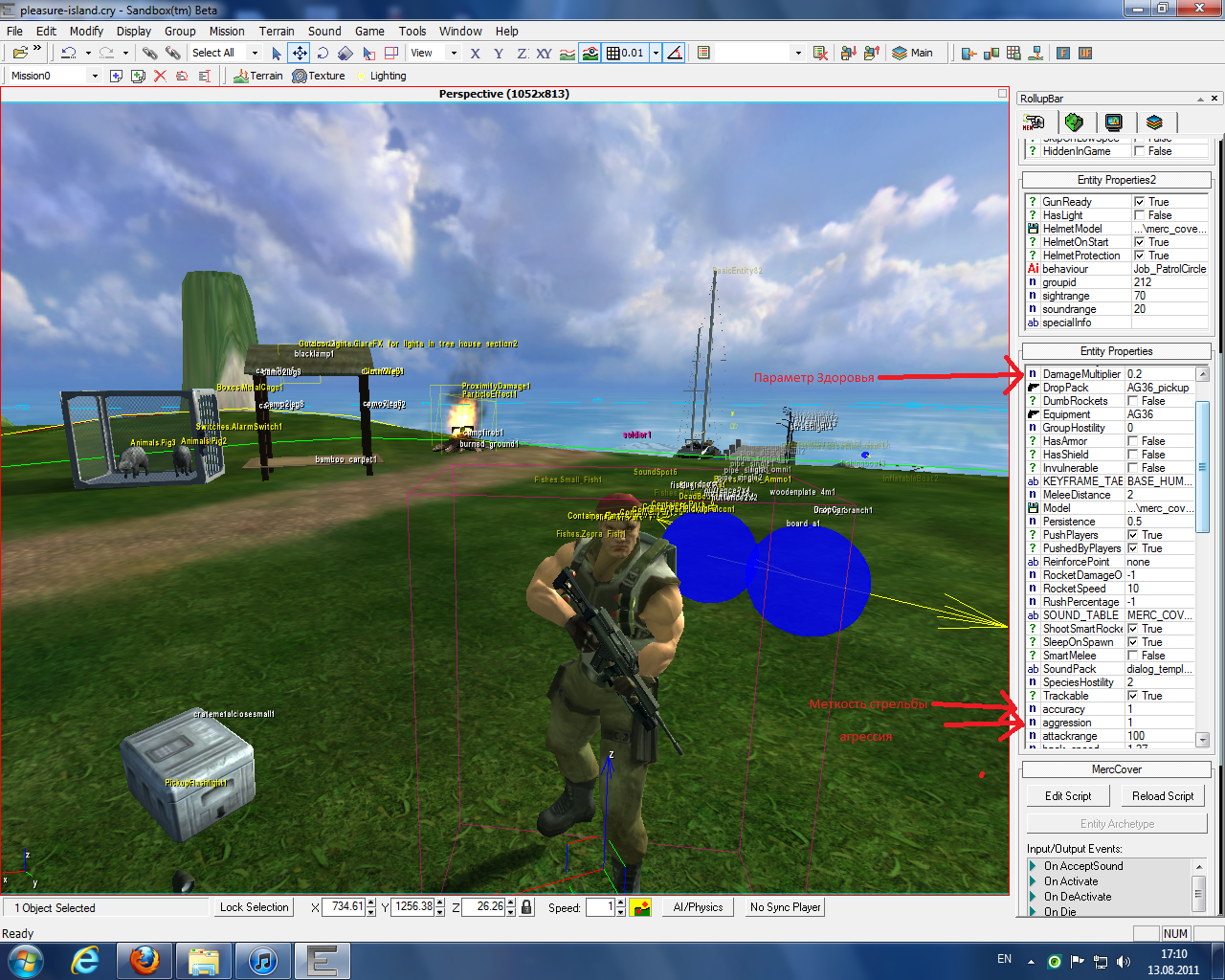Click the Duplicate mission icon

pyautogui.click(x=138, y=76)
